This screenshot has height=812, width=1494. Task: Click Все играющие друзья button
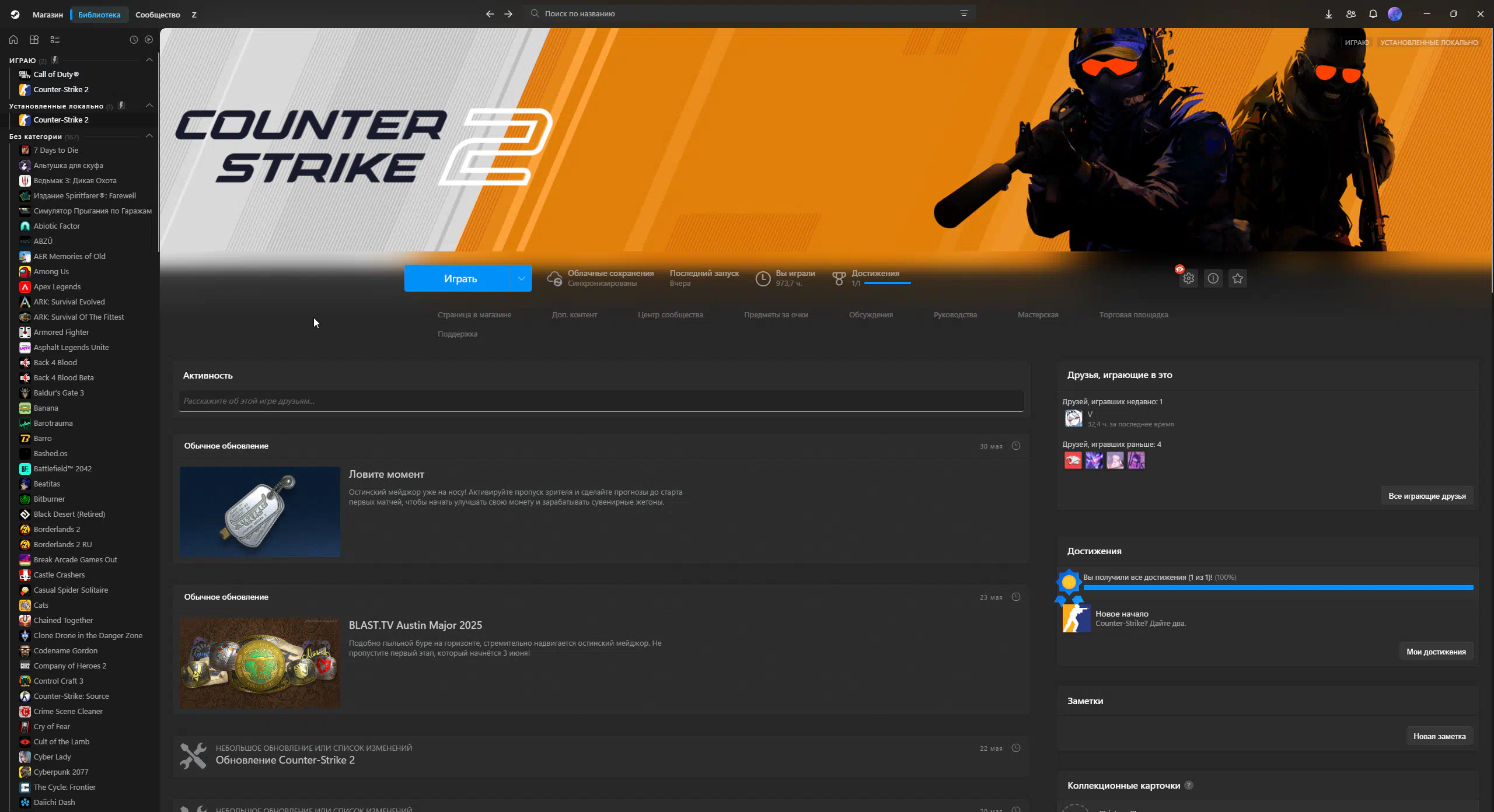click(x=1427, y=496)
